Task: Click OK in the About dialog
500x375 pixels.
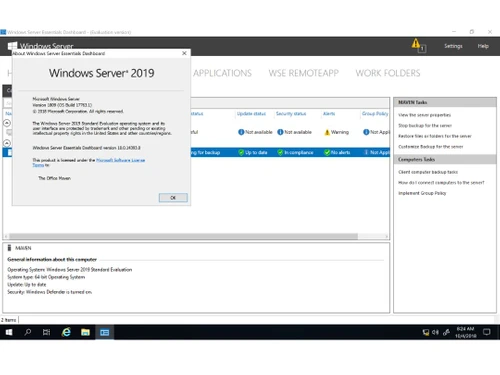Action: [x=173, y=198]
